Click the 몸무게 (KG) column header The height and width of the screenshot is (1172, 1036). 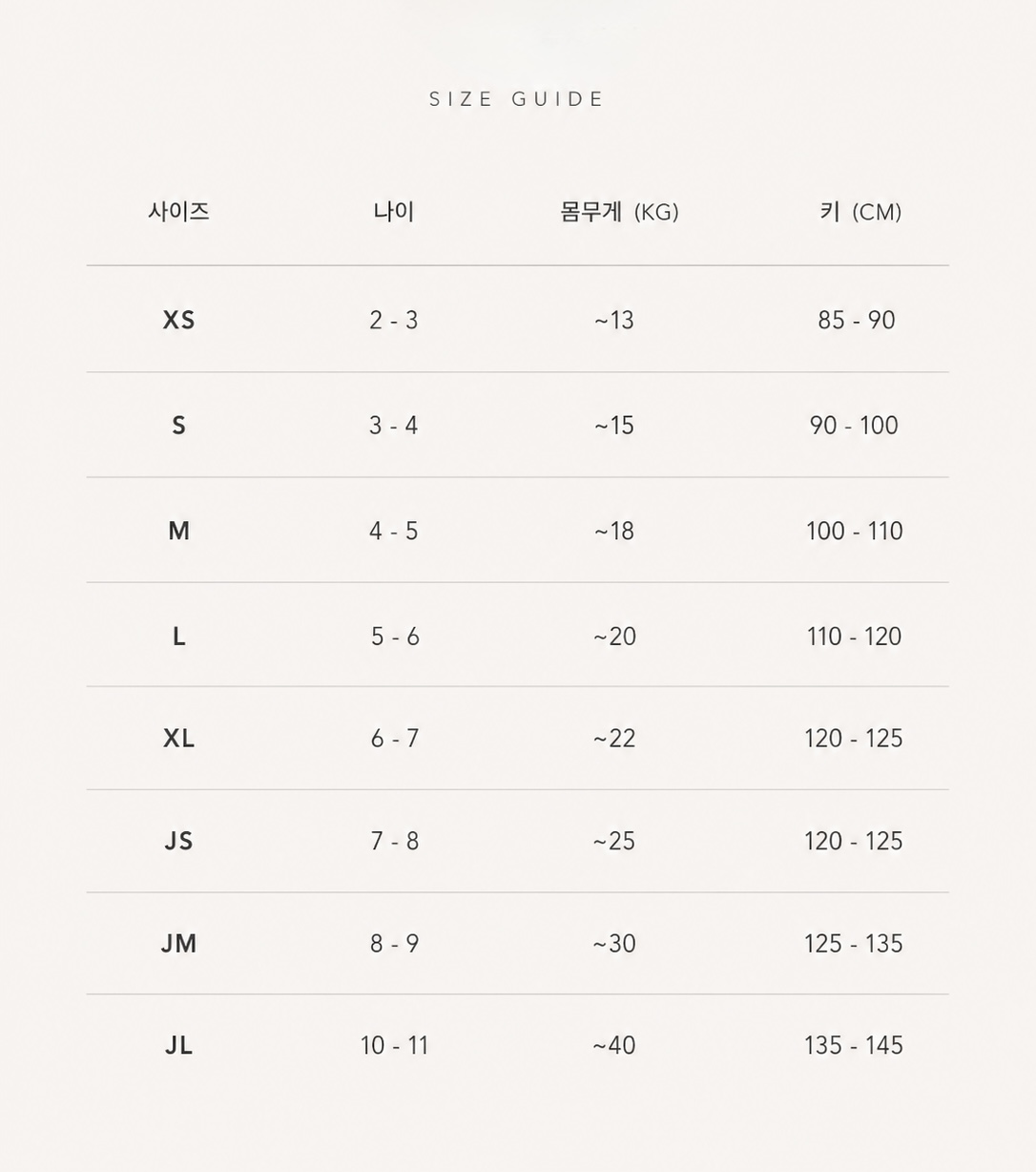(619, 211)
